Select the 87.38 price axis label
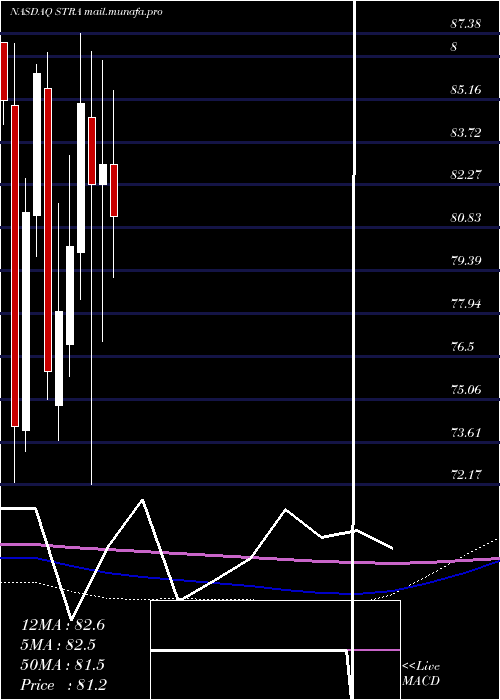The height and width of the screenshot is (700, 500). [466, 24]
